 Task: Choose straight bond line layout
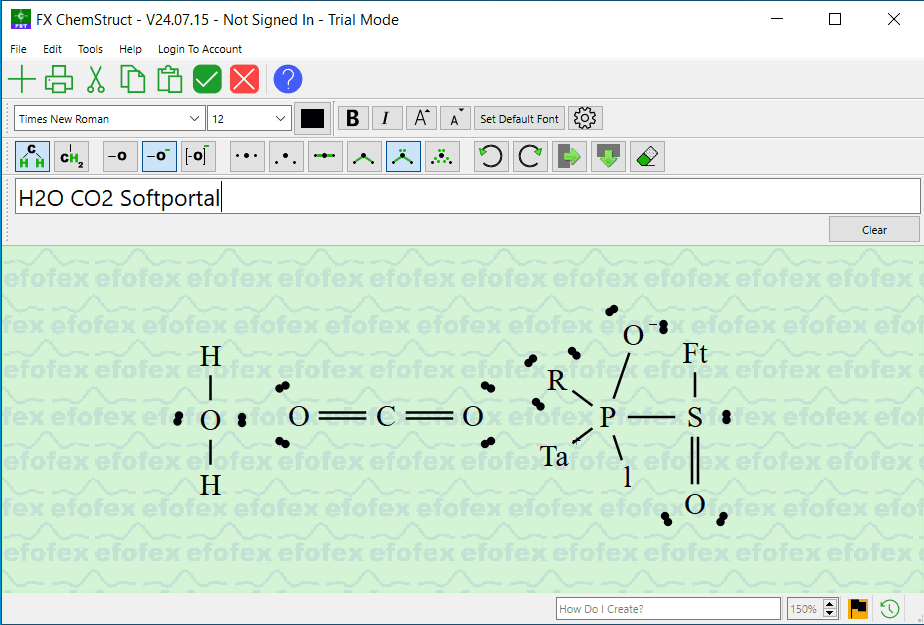tap(325, 157)
